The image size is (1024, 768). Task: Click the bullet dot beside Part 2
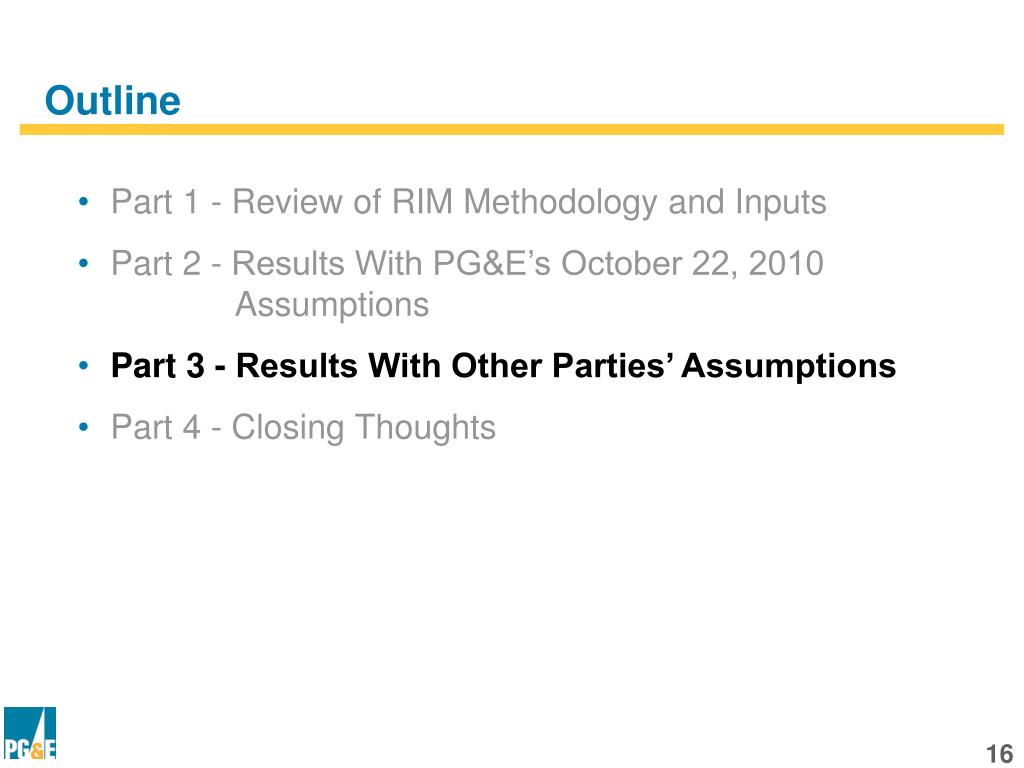pyautogui.click(x=83, y=264)
